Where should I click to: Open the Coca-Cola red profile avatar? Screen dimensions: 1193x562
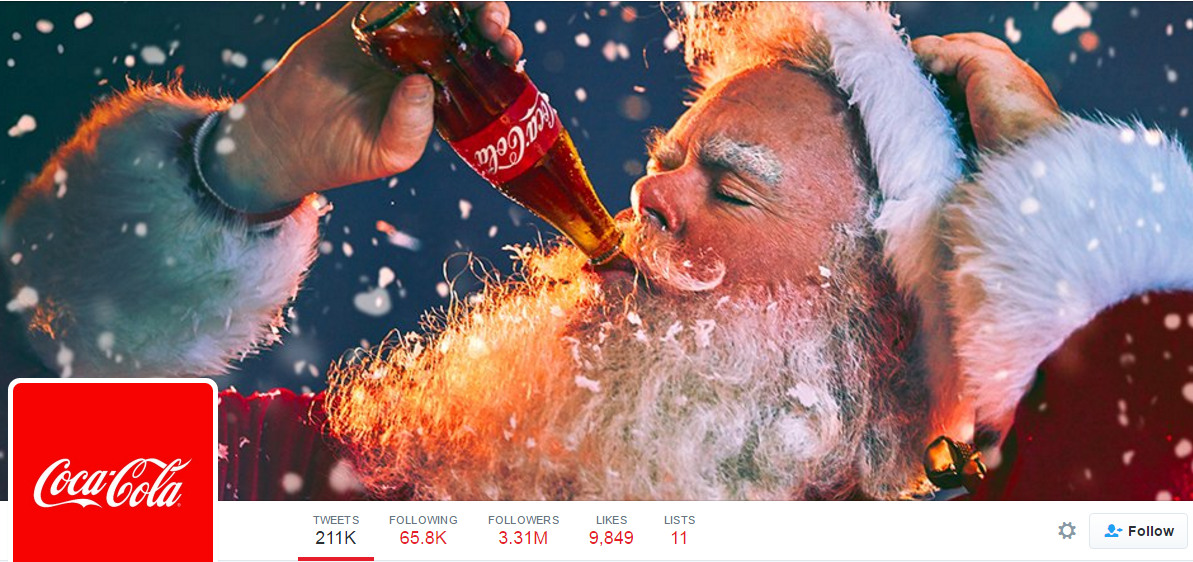[113, 472]
